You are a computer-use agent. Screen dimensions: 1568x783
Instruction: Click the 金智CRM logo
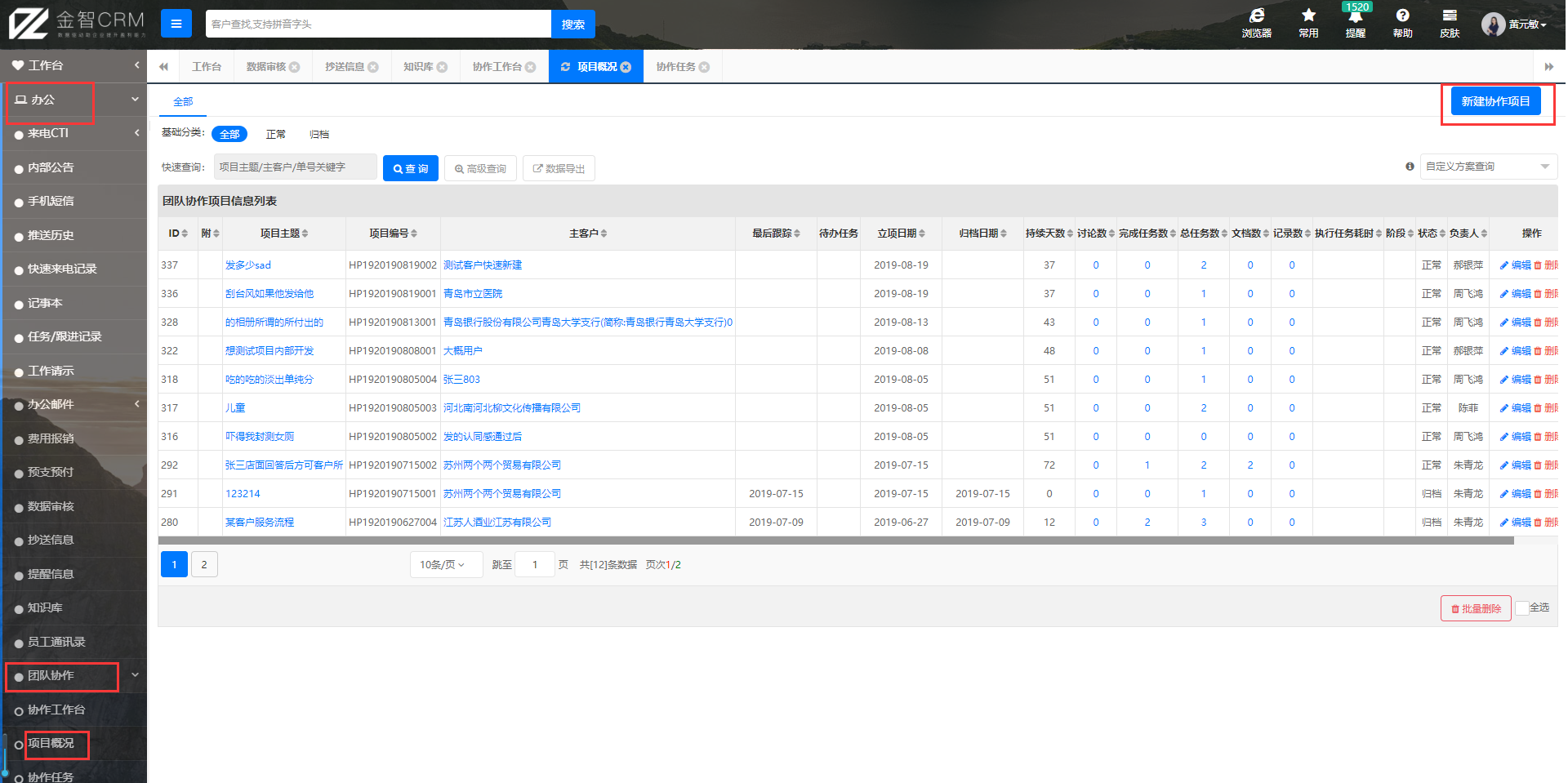coord(77,24)
